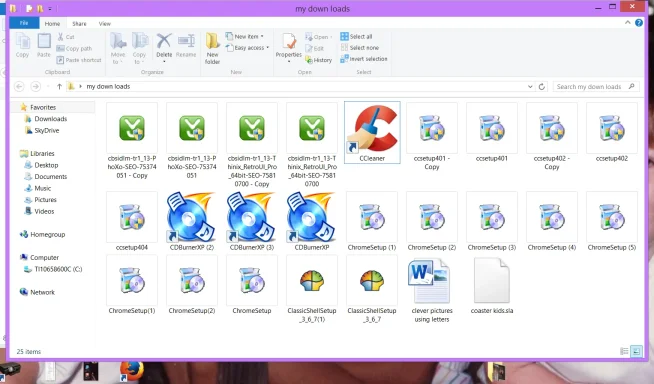Select cbsidlm Thinix_RetroUI_Pro 75810700 - Copy file
This screenshot has width=654, height=384.
[252, 128]
